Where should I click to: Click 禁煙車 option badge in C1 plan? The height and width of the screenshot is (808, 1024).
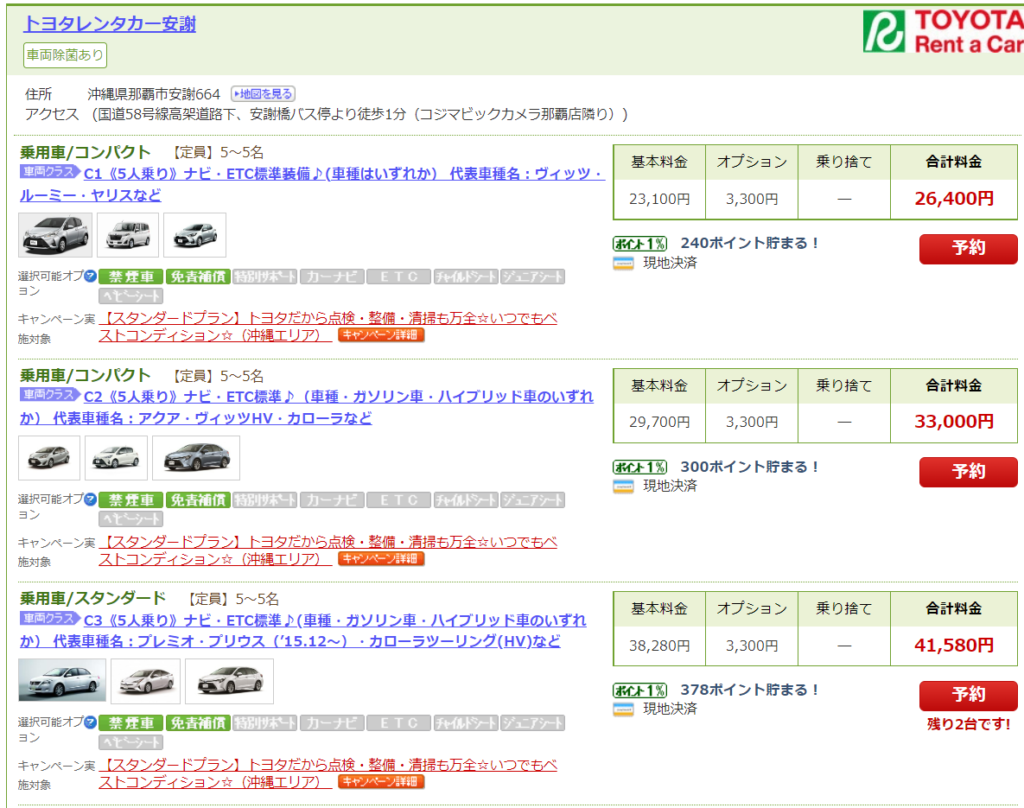(x=131, y=277)
